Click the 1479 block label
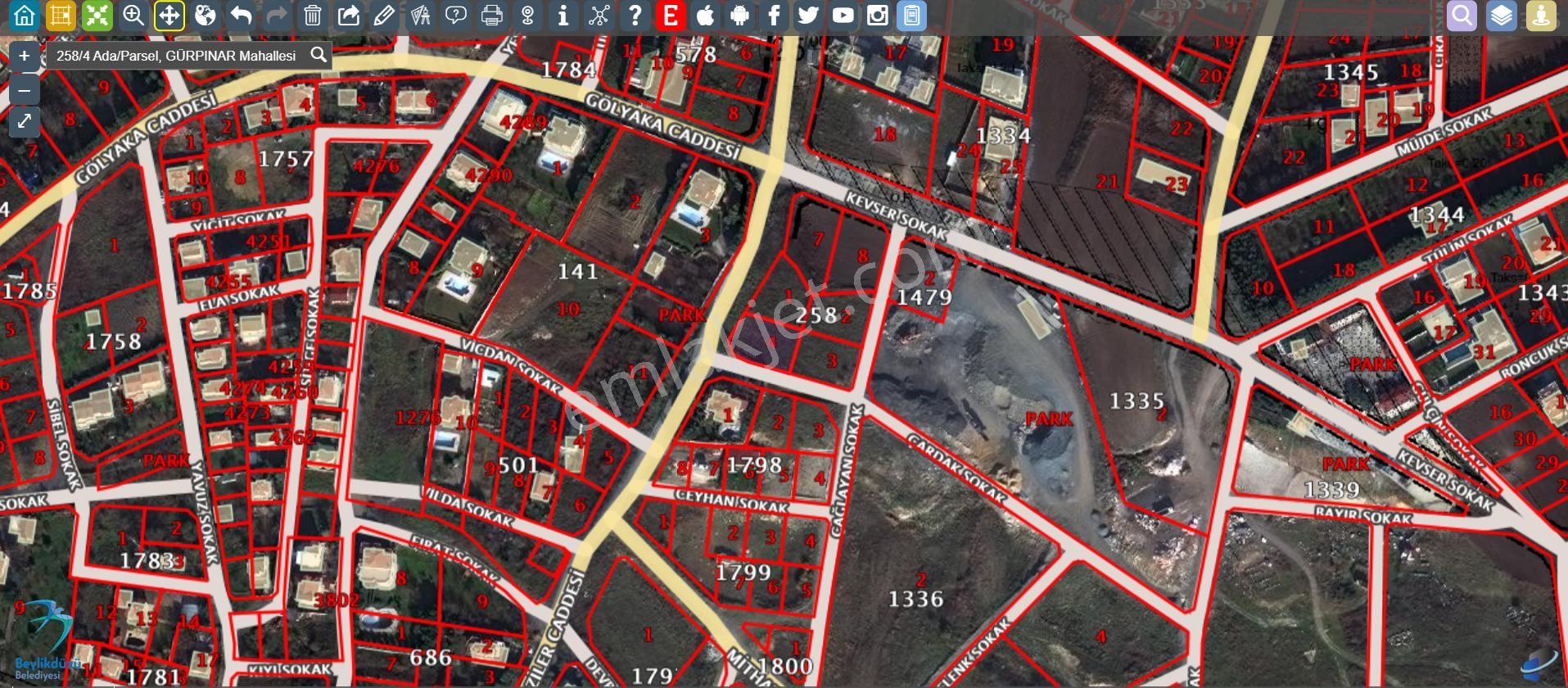 (x=924, y=297)
